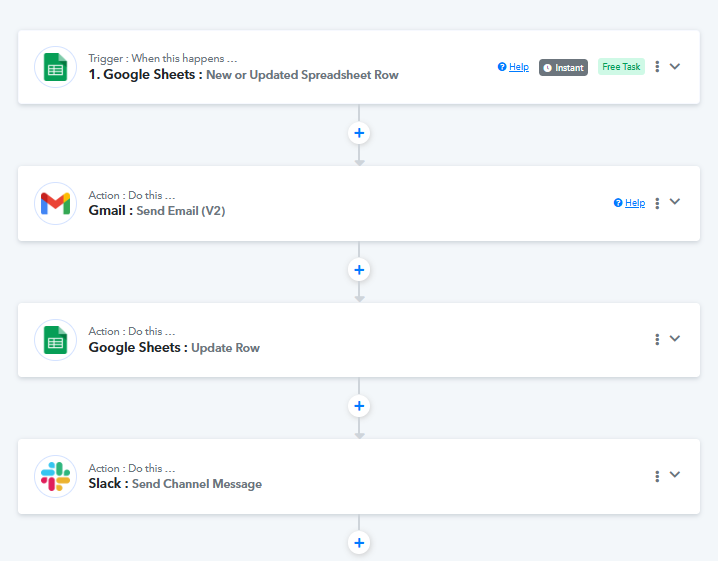Screen dimensions: 718x561
Task: Expand the Google Sheets Update Row step
Action: (675, 338)
